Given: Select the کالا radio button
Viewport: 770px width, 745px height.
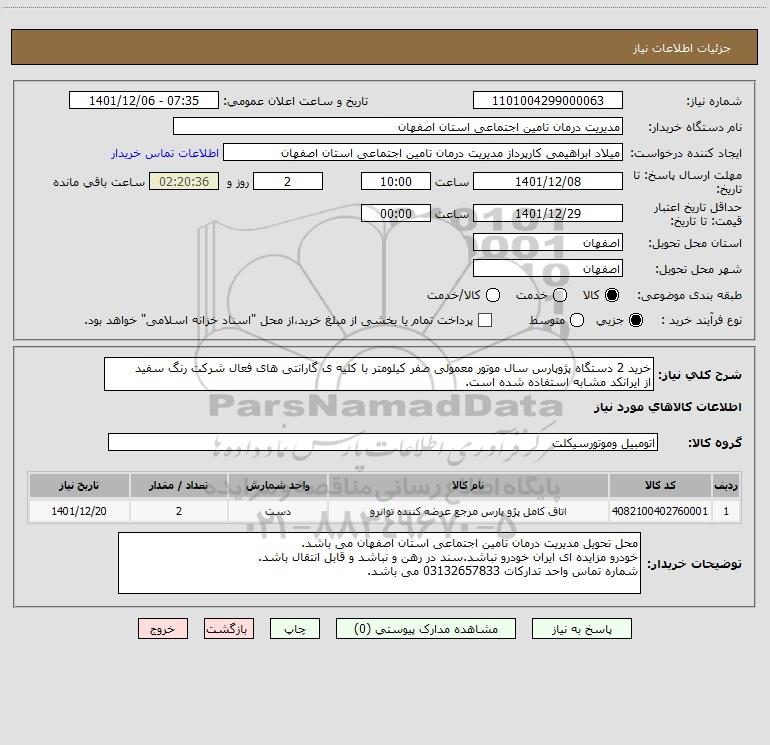Looking at the screenshot, I should (x=612, y=295).
